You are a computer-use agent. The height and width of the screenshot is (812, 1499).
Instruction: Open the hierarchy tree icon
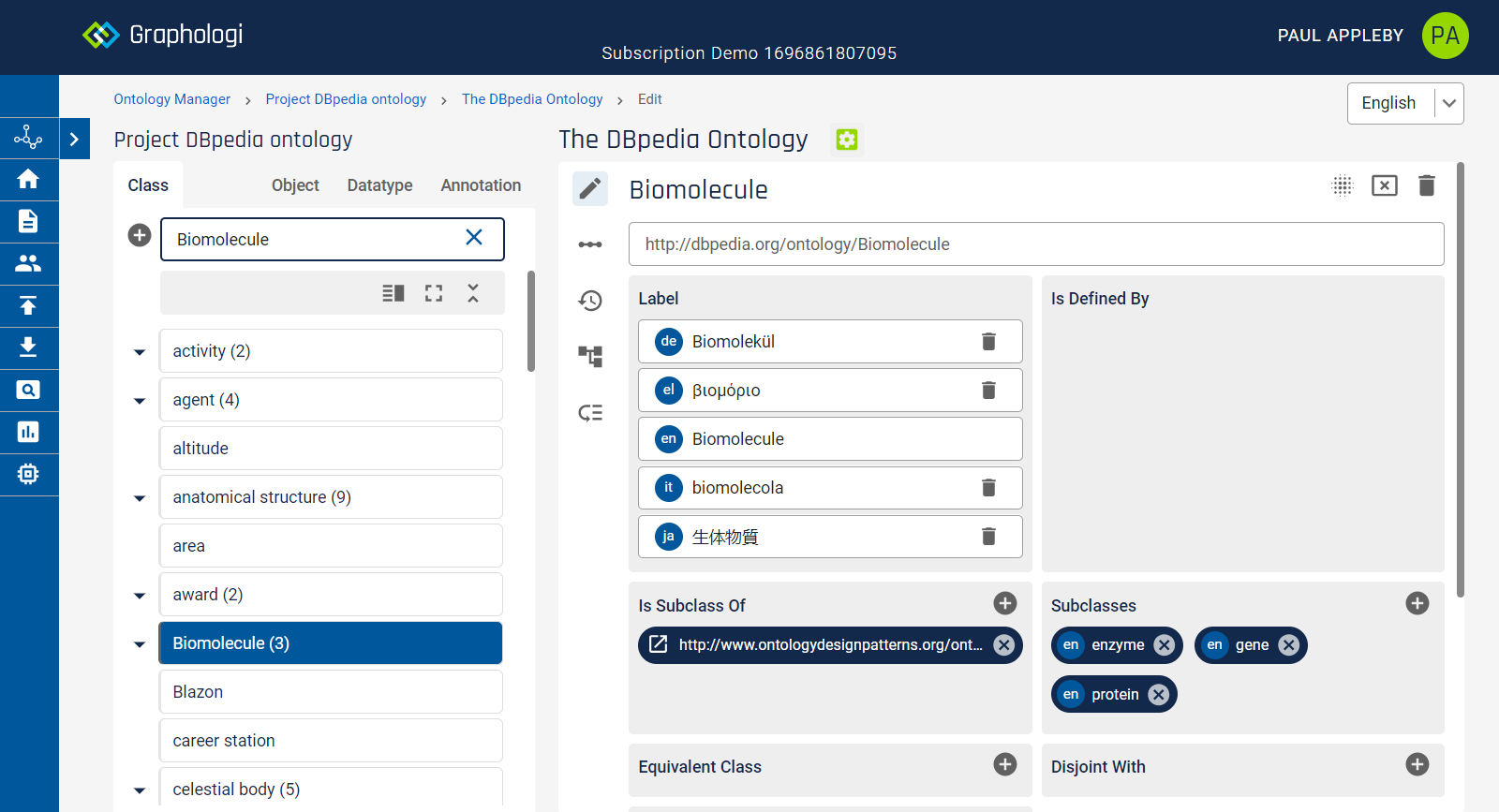click(590, 356)
